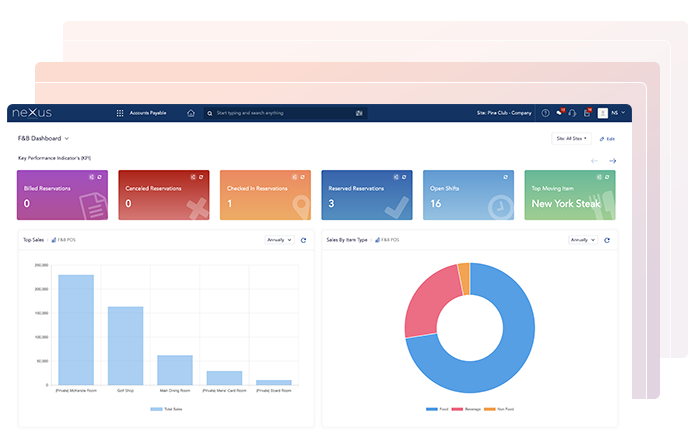Refresh the Reserved Reservations card
This screenshot has height=438, width=698.
[404, 177]
